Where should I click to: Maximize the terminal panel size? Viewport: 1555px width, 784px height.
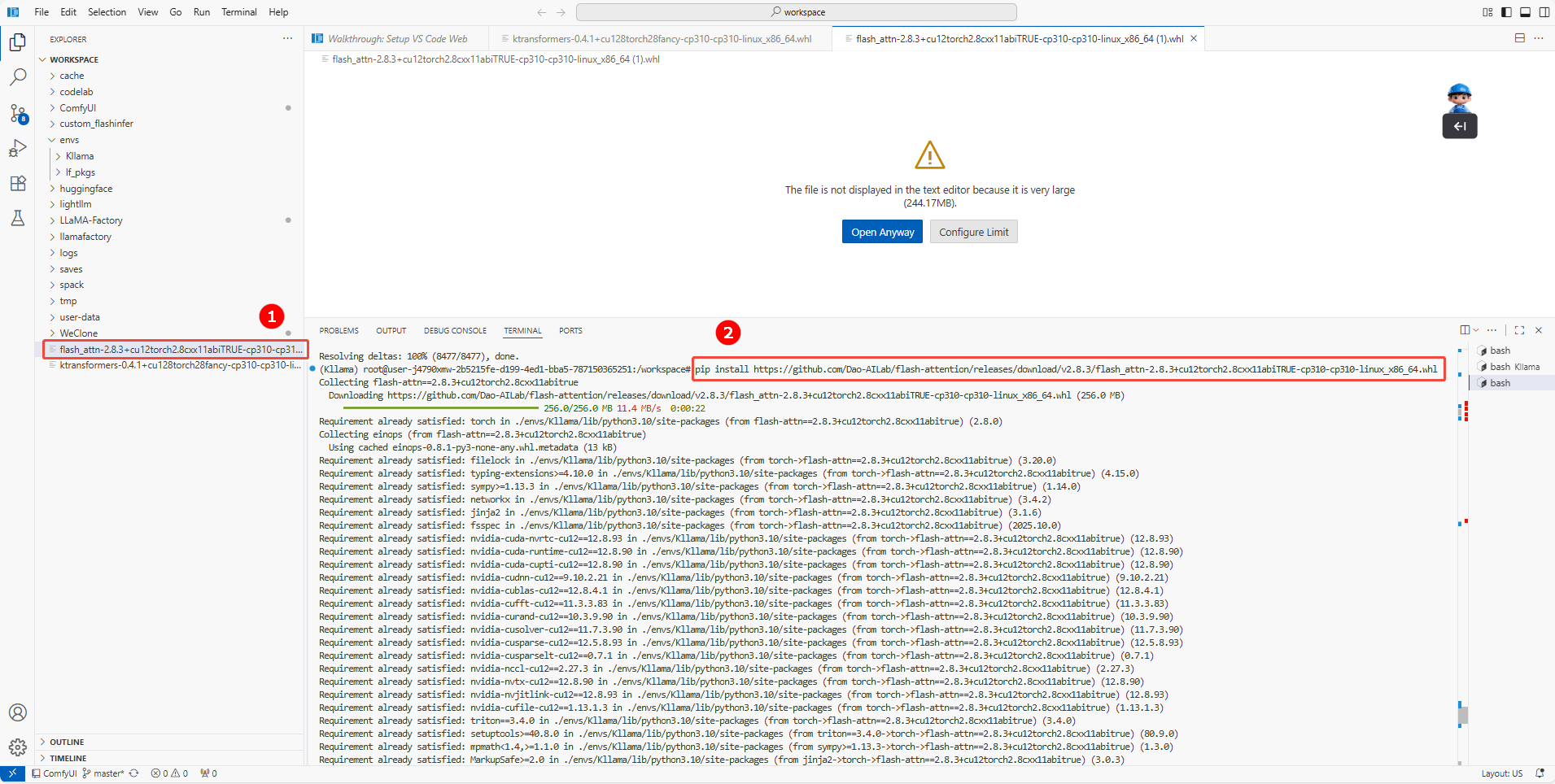1519,330
